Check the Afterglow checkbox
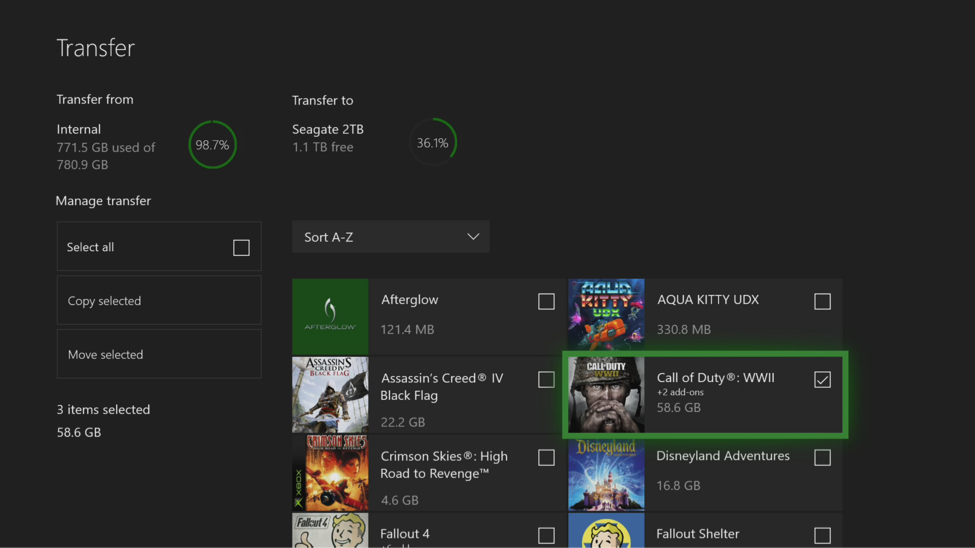Screen dimensions: 975x548 (x=546, y=302)
